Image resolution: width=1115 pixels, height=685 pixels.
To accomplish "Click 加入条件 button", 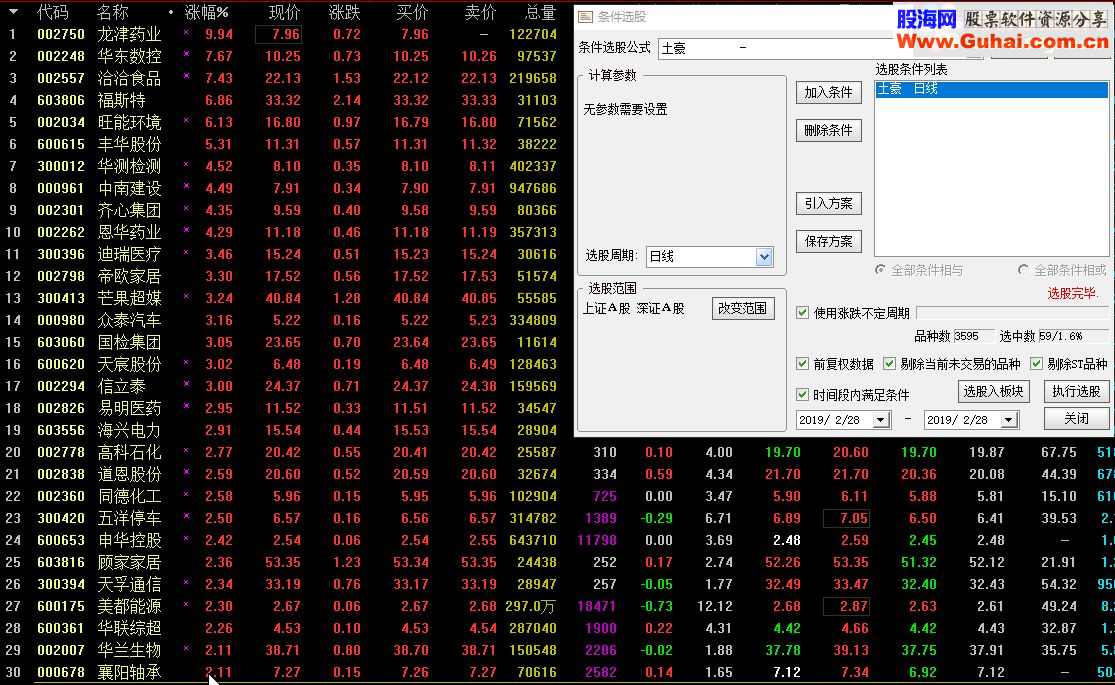I will point(828,92).
